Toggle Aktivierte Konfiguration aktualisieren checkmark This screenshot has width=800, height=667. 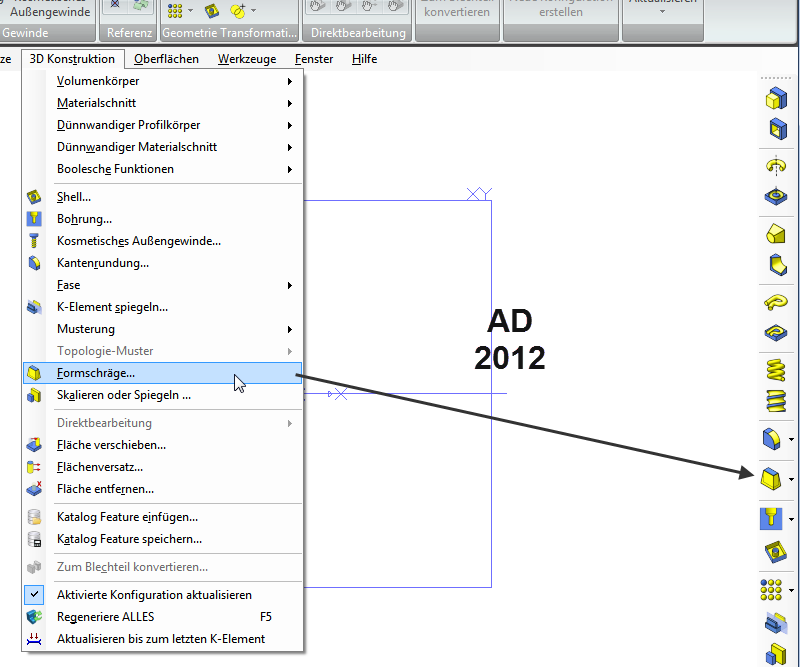point(34,595)
